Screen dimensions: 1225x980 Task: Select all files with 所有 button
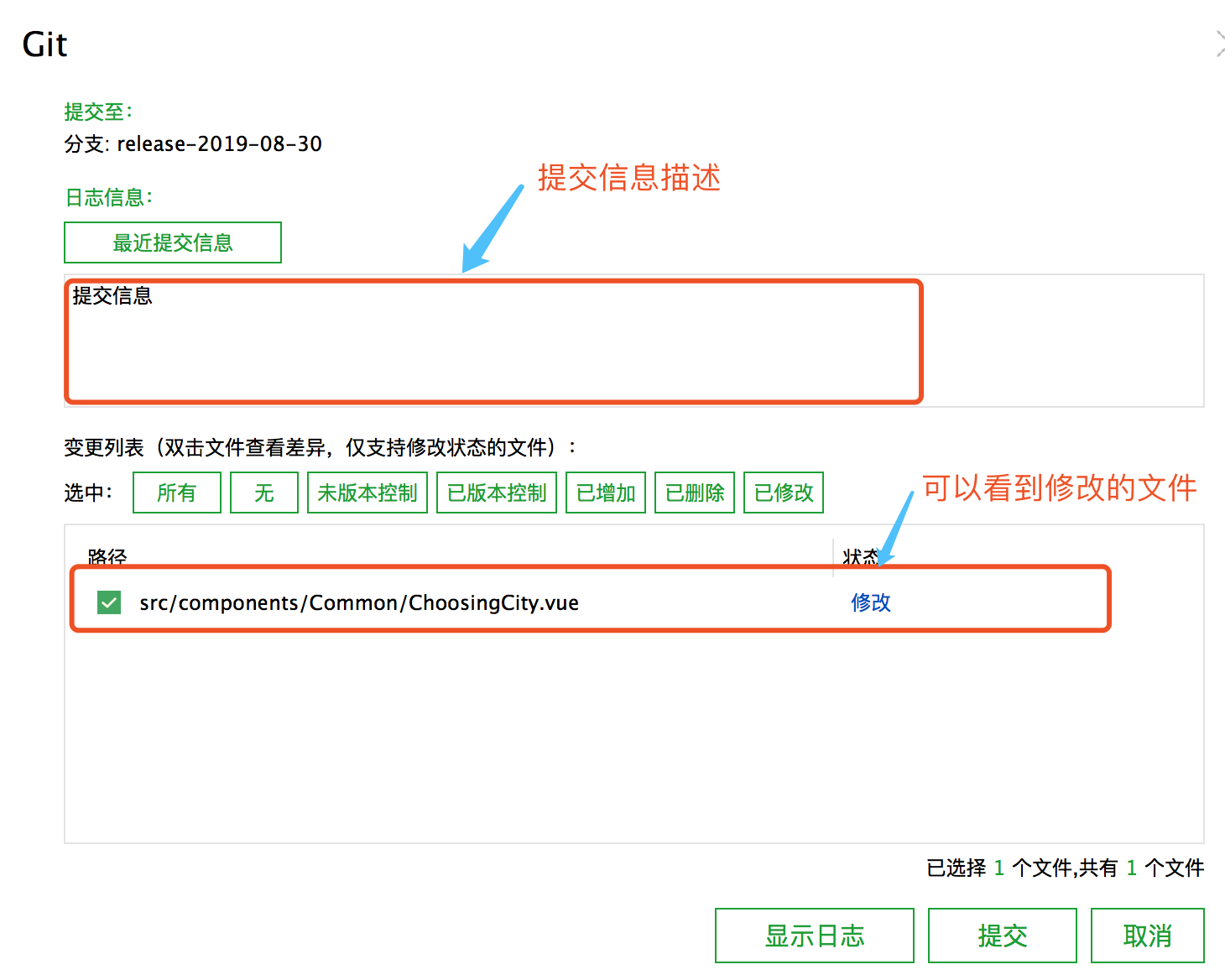pyautogui.click(x=177, y=493)
